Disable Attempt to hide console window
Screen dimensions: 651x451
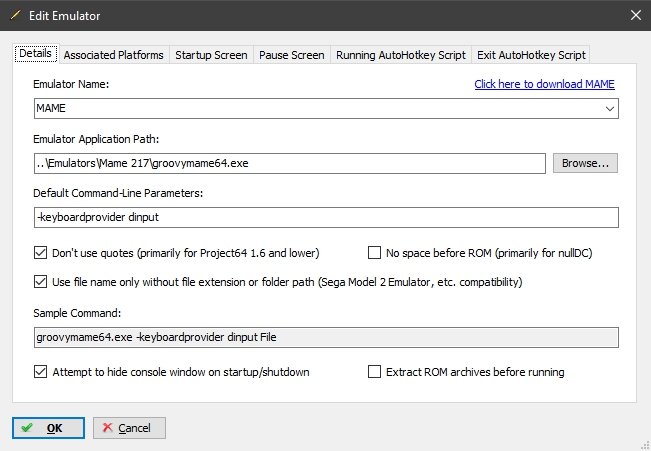tap(41, 372)
